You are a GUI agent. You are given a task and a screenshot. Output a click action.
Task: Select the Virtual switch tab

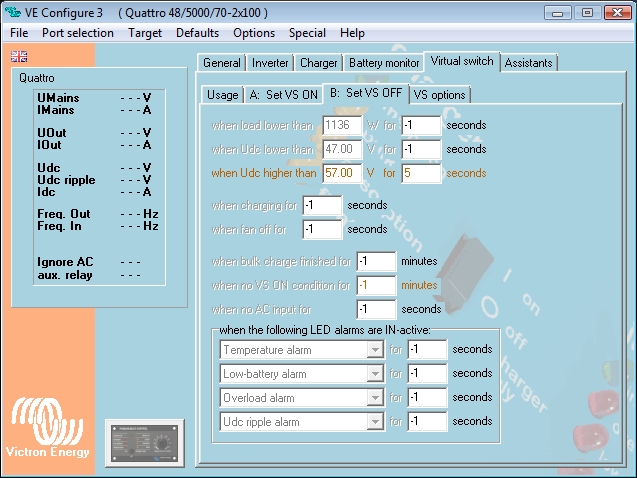(462, 61)
